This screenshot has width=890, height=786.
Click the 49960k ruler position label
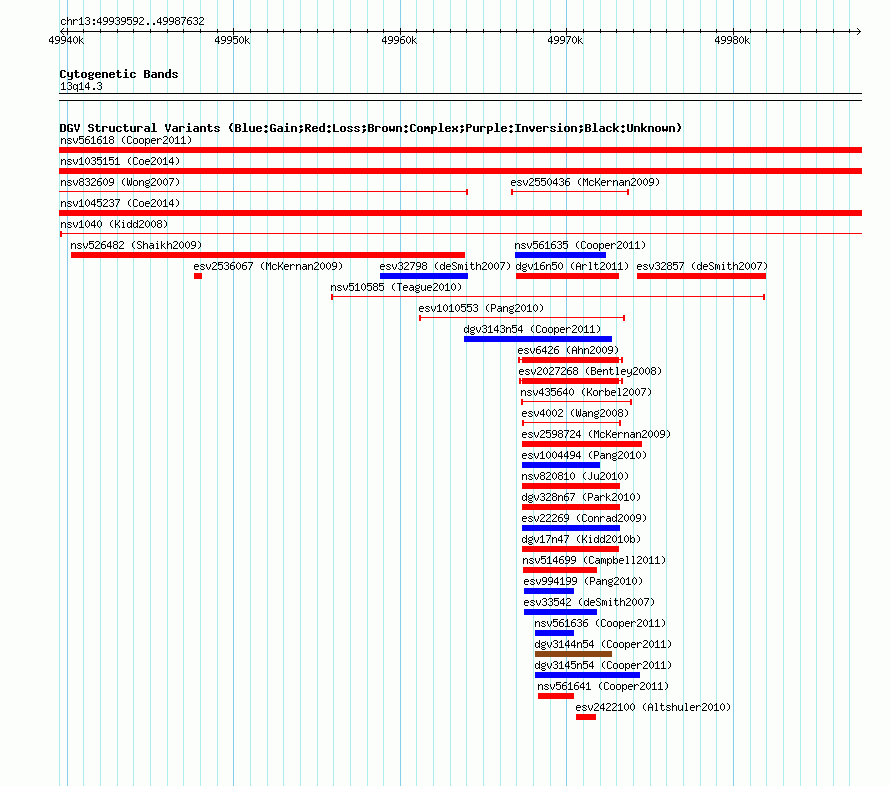pyautogui.click(x=399, y=40)
